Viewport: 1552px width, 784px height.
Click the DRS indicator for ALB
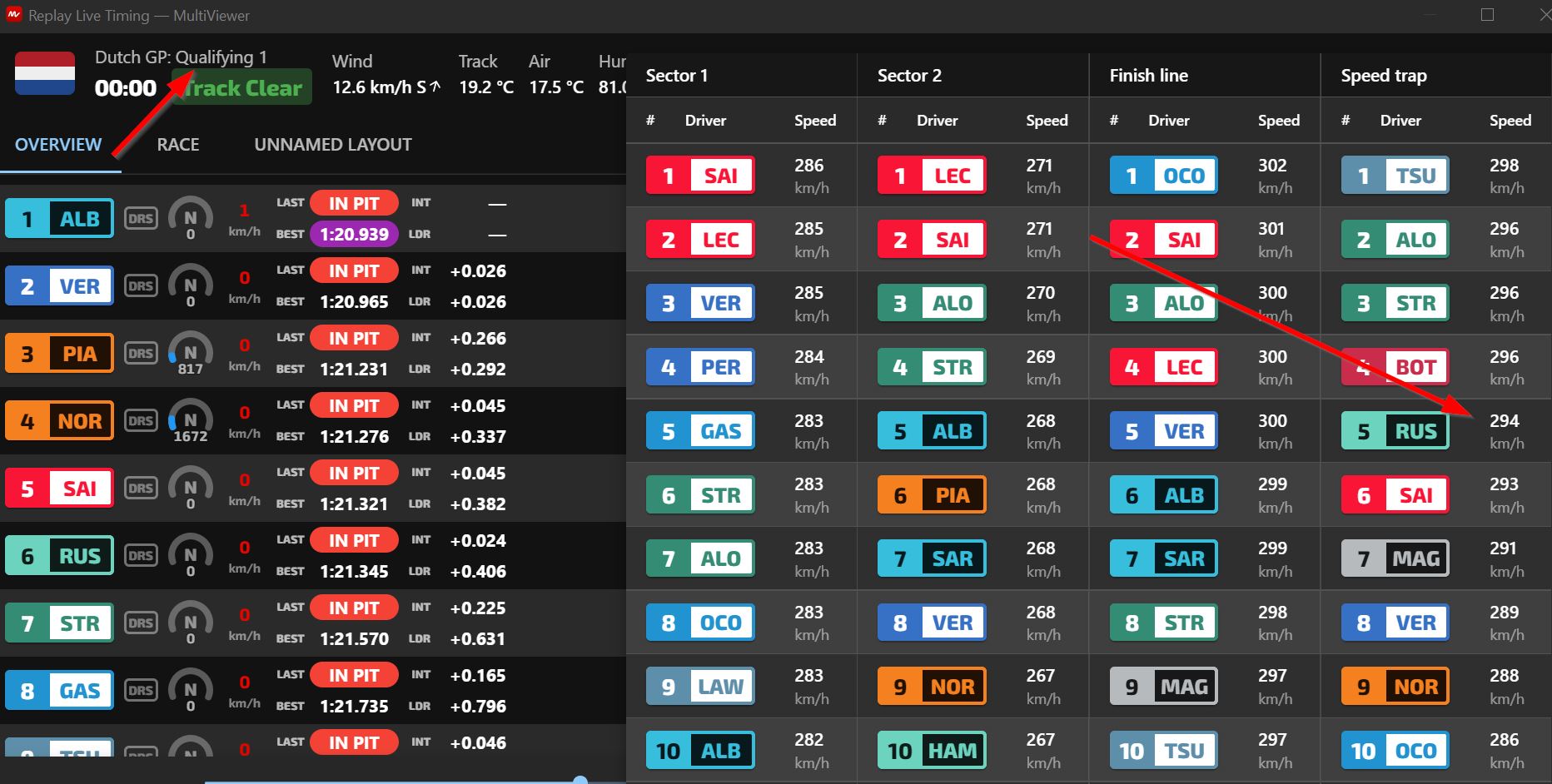[x=141, y=219]
